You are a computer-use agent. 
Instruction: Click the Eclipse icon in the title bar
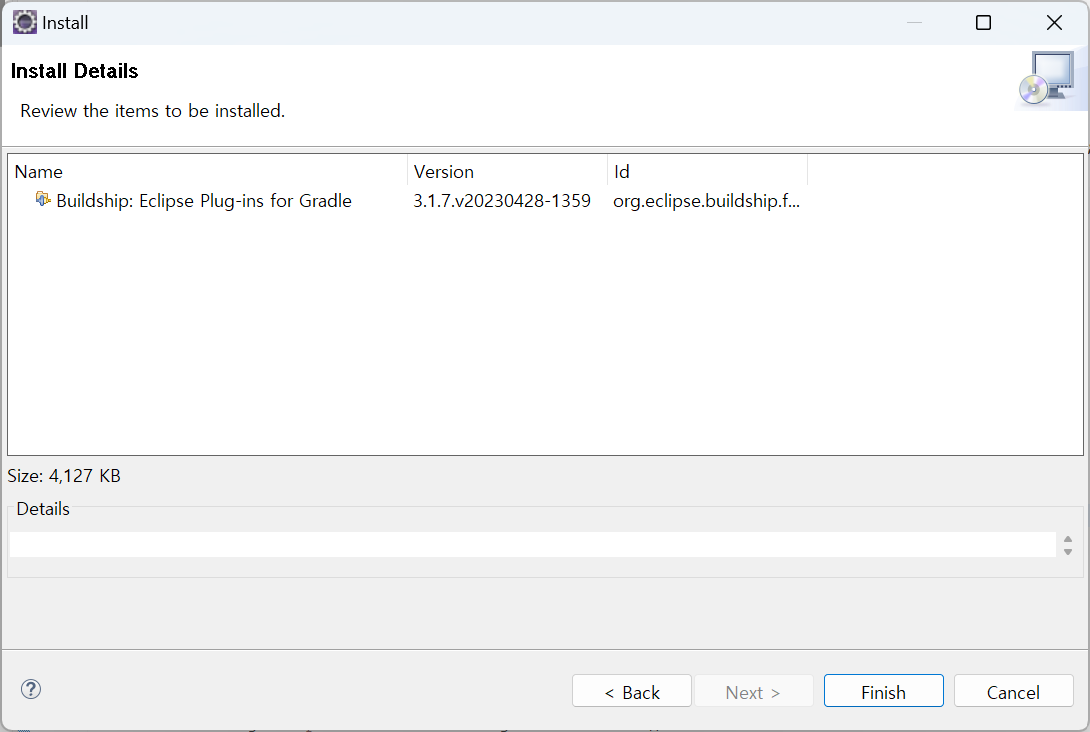pyautogui.click(x=24, y=22)
